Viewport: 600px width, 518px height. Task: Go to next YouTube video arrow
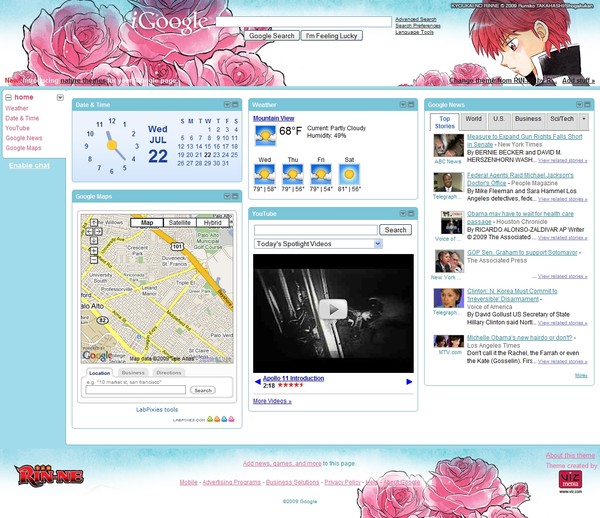click(409, 381)
